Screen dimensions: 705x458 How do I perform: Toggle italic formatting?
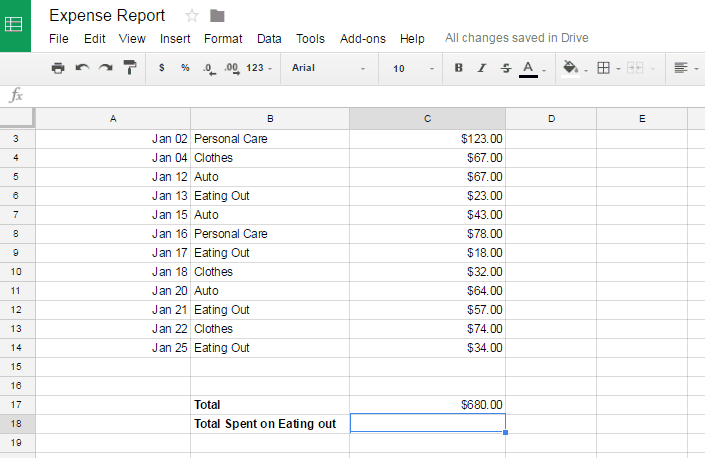pyautogui.click(x=482, y=68)
